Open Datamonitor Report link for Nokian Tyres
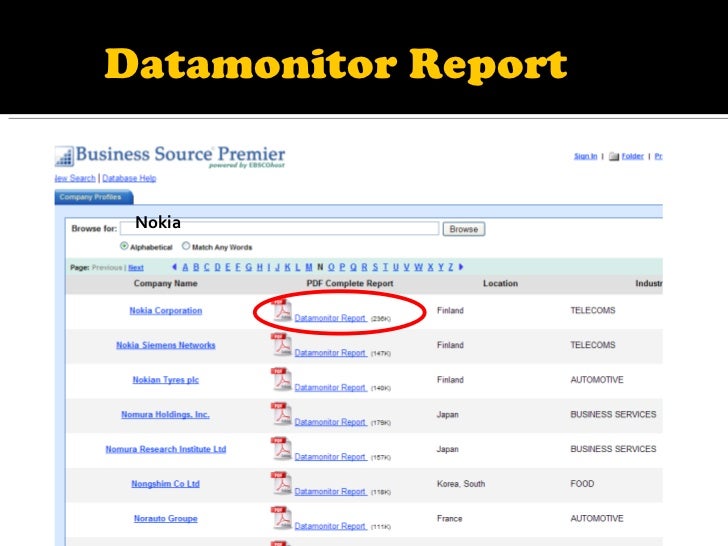This screenshot has height=546, width=728. 331,387
